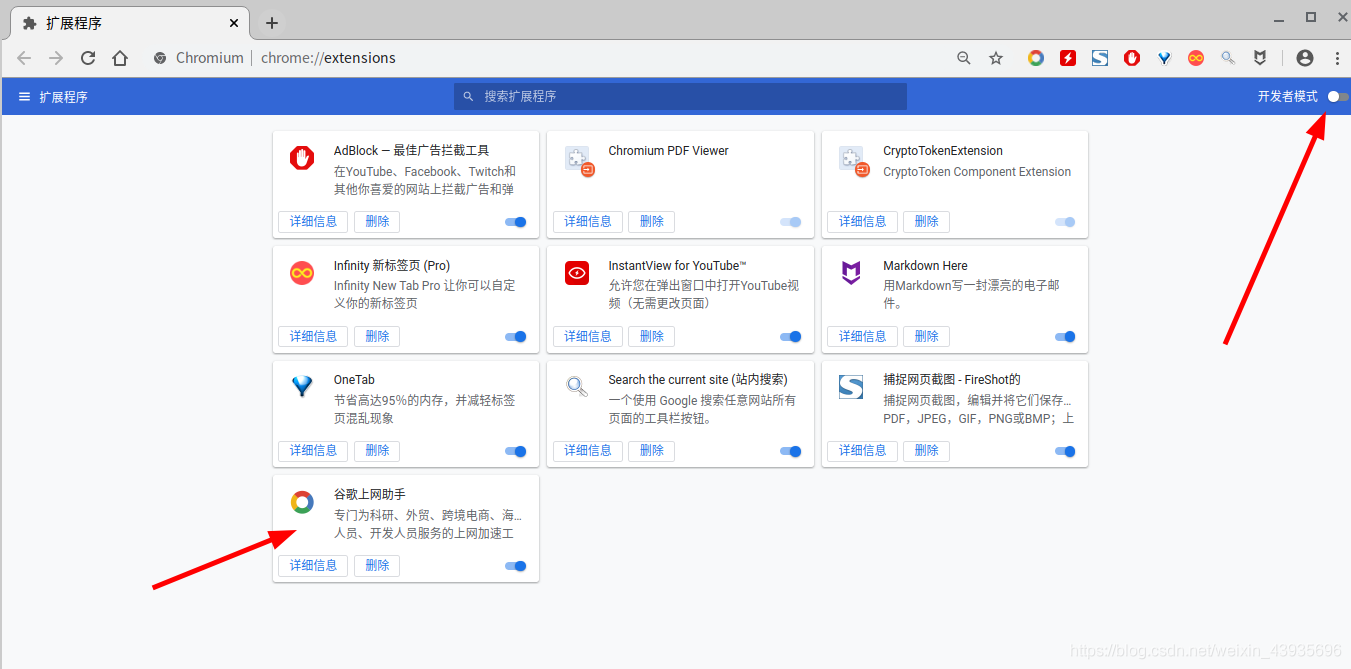
Task: Open 详细信息 for Chromium PDF Viewer
Action: click(588, 222)
